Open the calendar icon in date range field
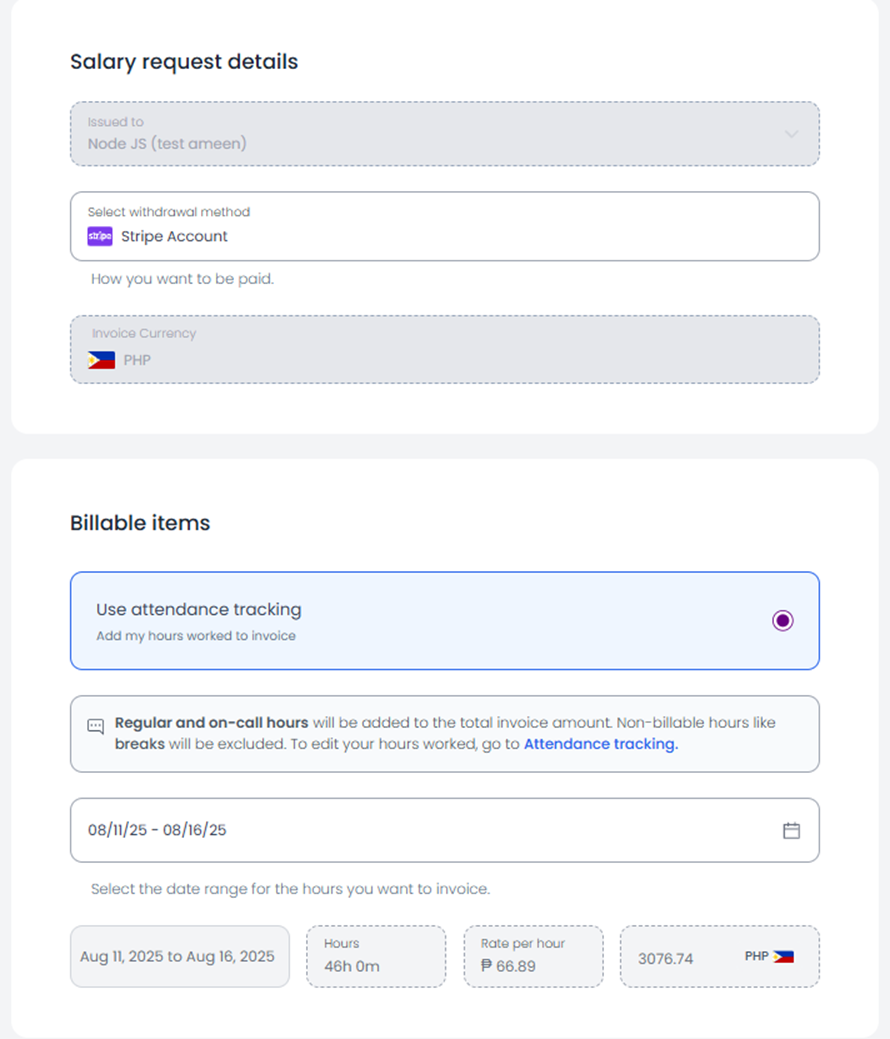The image size is (890, 1039). 791,830
